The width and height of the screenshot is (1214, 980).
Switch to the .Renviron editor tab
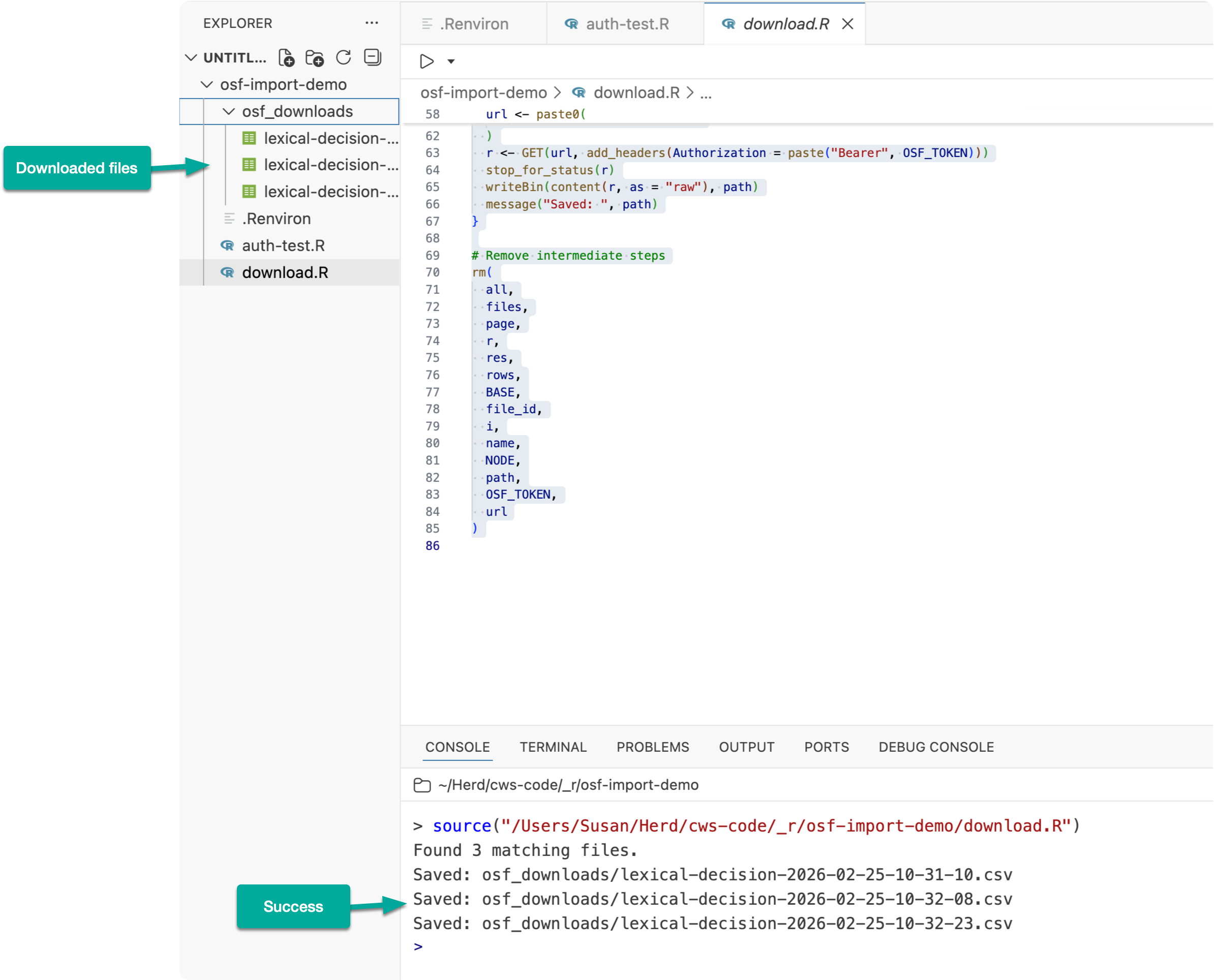click(474, 24)
